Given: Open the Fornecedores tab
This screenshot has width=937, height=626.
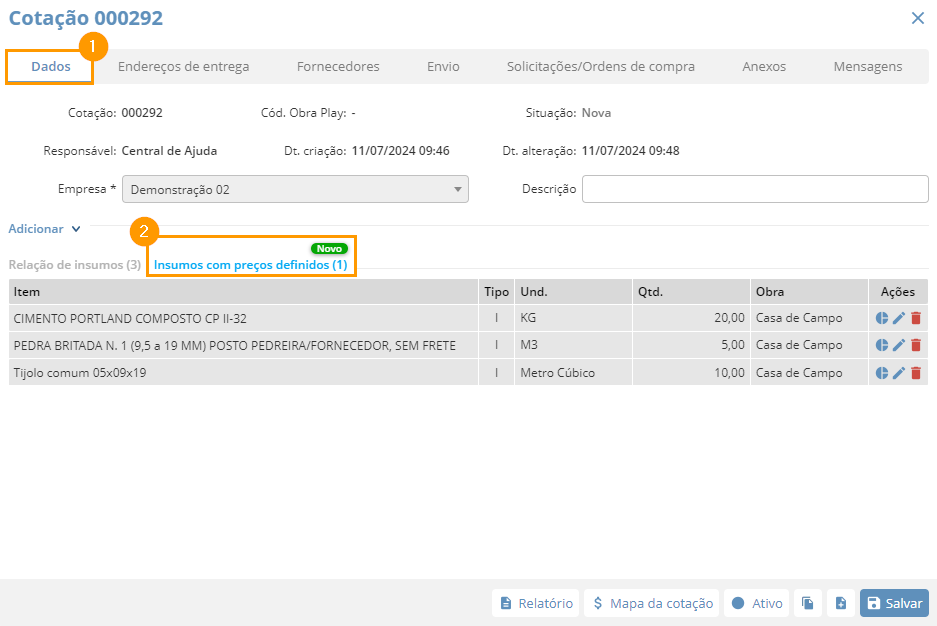Looking at the screenshot, I should pyautogui.click(x=338, y=66).
